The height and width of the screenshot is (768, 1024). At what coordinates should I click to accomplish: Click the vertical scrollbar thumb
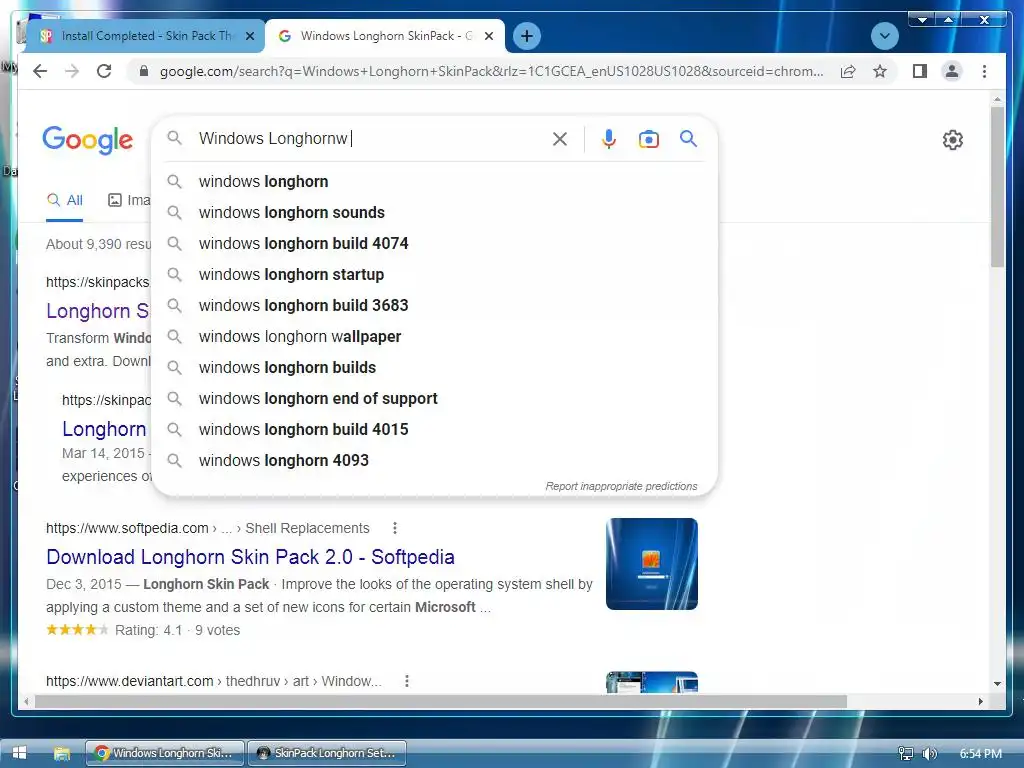pyautogui.click(x=997, y=186)
